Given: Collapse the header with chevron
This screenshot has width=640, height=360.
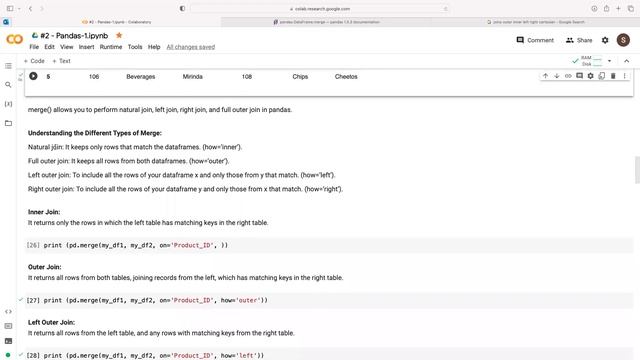Looking at the screenshot, I should [x=627, y=61].
